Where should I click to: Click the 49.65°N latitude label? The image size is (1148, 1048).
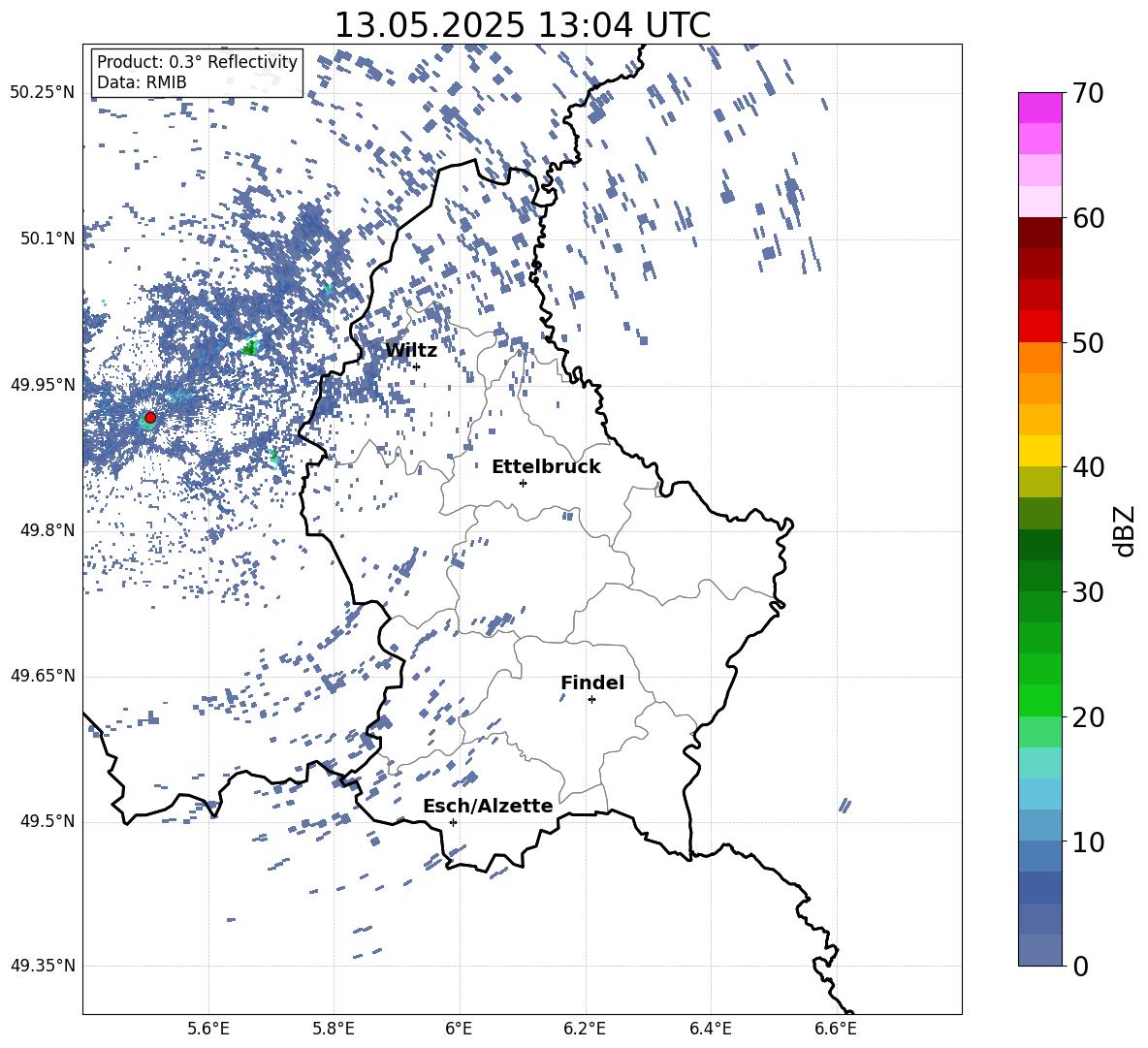tap(43, 677)
